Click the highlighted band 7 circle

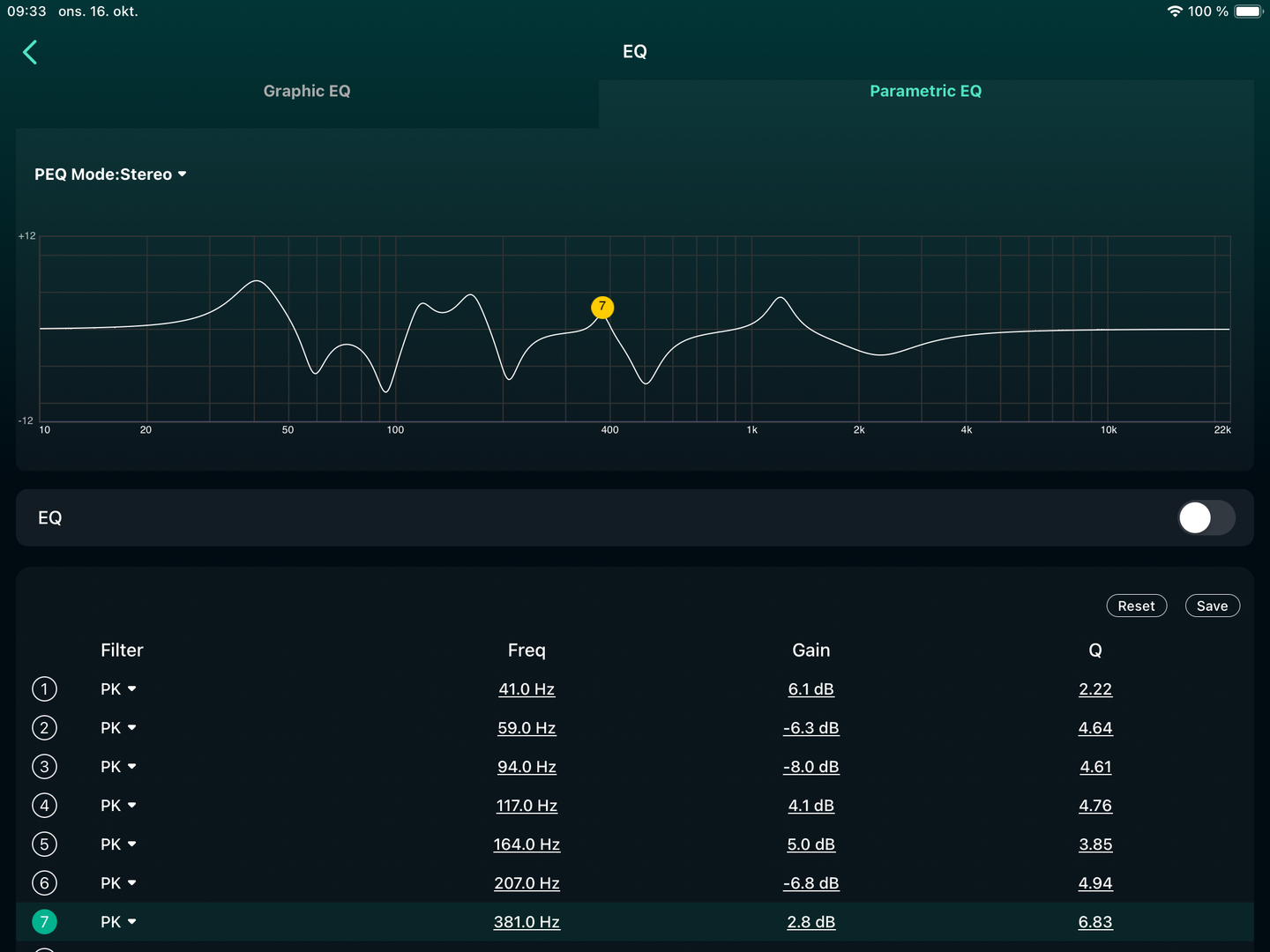[44, 922]
